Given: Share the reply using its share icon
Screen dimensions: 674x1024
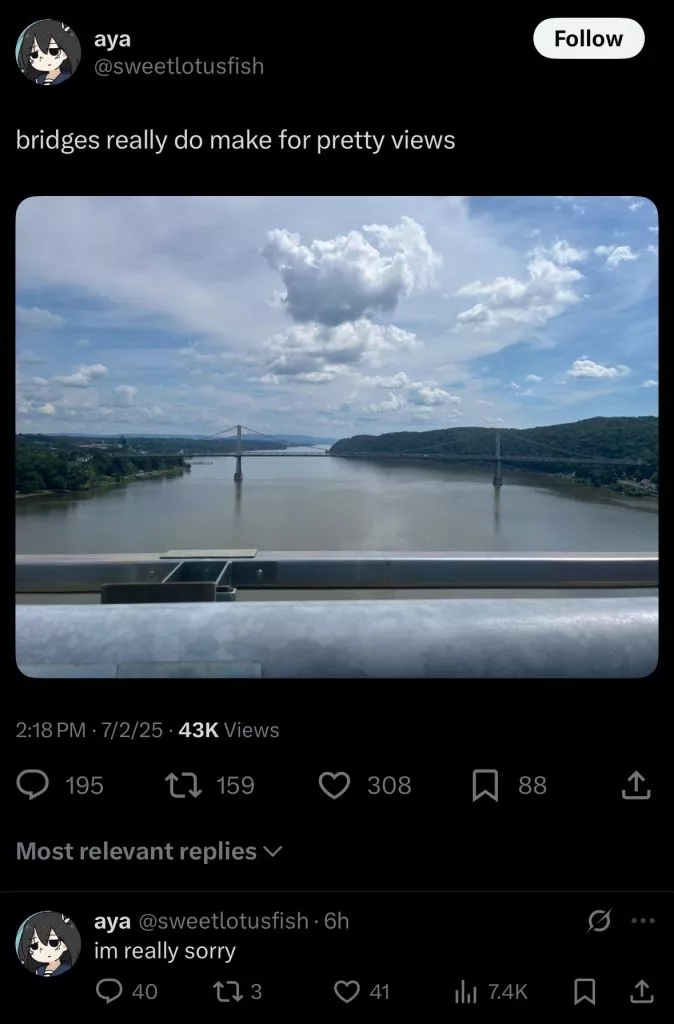Looking at the screenshot, I should click(641, 991).
